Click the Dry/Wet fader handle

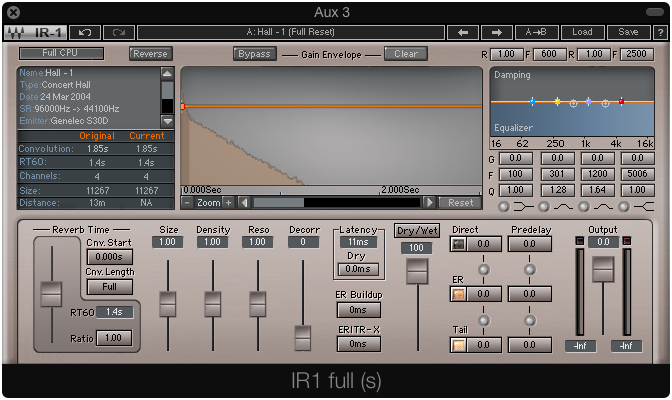click(x=417, y=271)
